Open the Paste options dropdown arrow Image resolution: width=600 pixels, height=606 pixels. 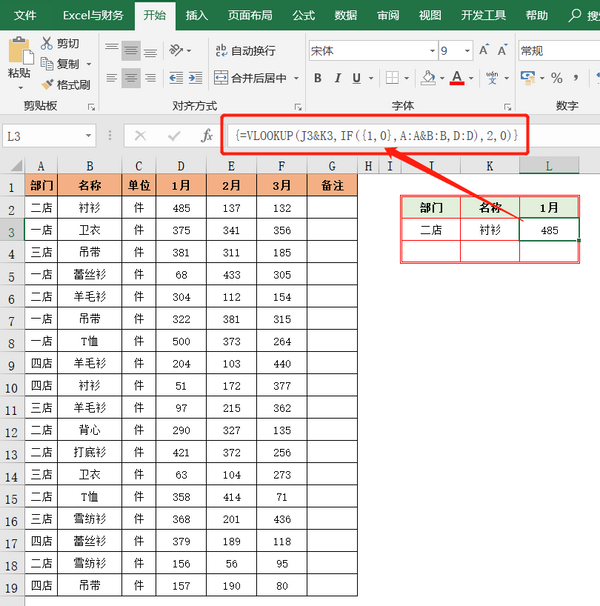20,88
